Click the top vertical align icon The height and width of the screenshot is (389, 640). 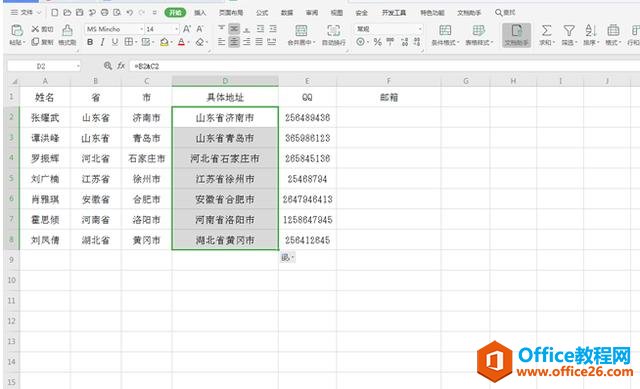[x=221, y=29]
